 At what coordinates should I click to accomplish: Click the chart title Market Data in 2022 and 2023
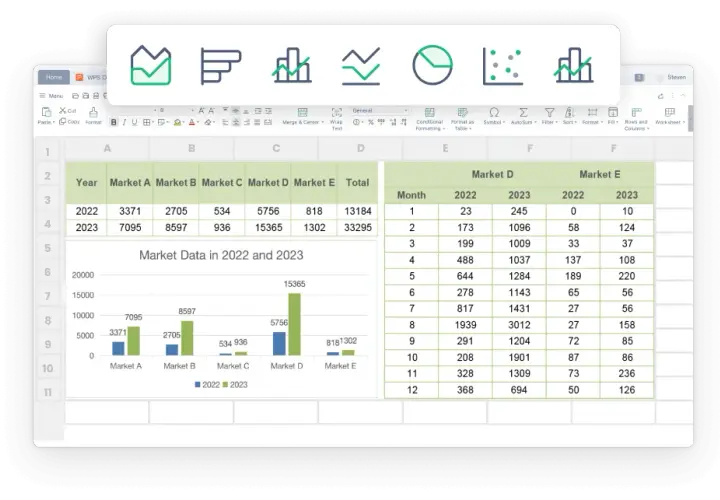pyautogui.click(x=221, y=255)
